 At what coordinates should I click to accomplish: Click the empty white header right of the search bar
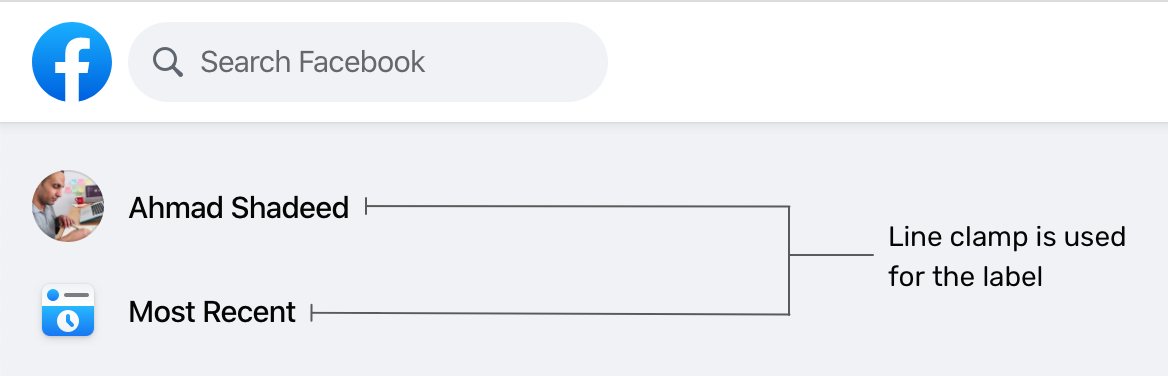(x=886, y=62)
